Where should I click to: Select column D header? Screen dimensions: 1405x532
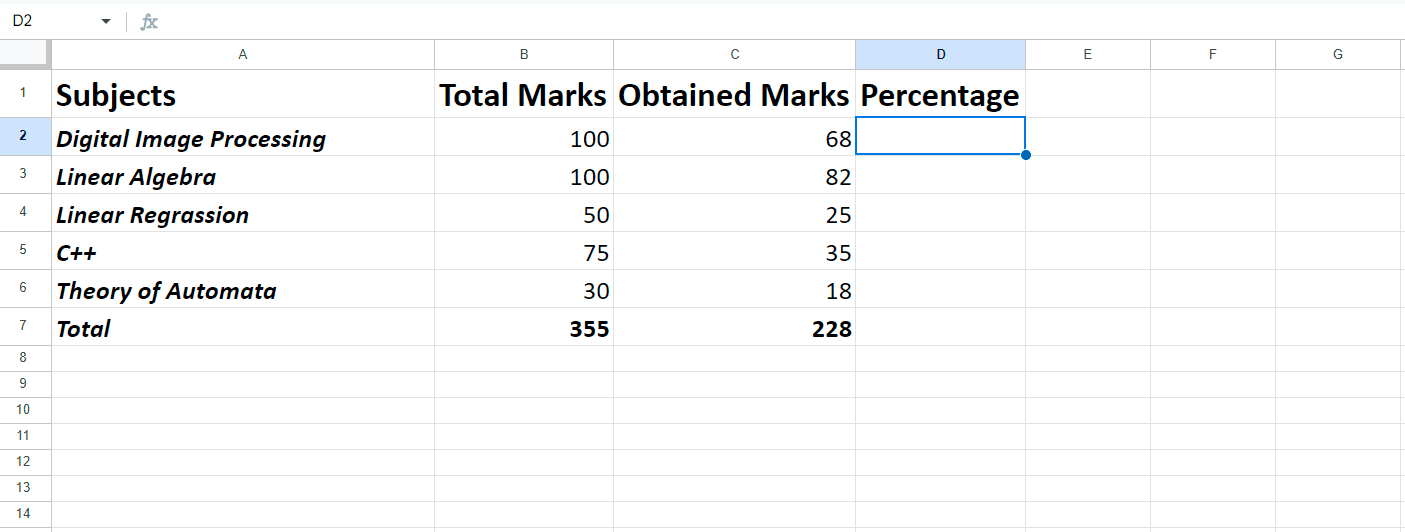tap(940, 55)
